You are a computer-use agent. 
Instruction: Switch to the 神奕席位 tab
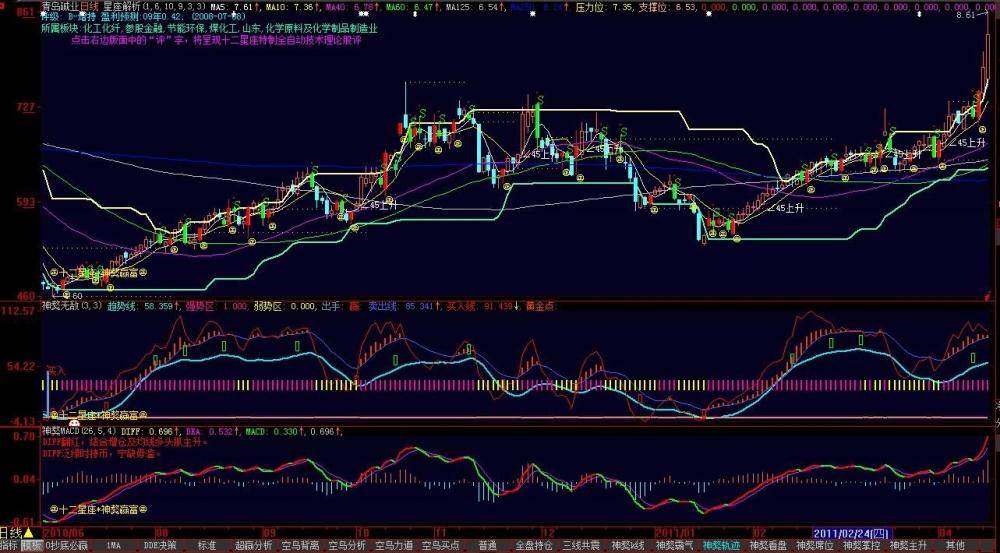(x=815, y=546)
